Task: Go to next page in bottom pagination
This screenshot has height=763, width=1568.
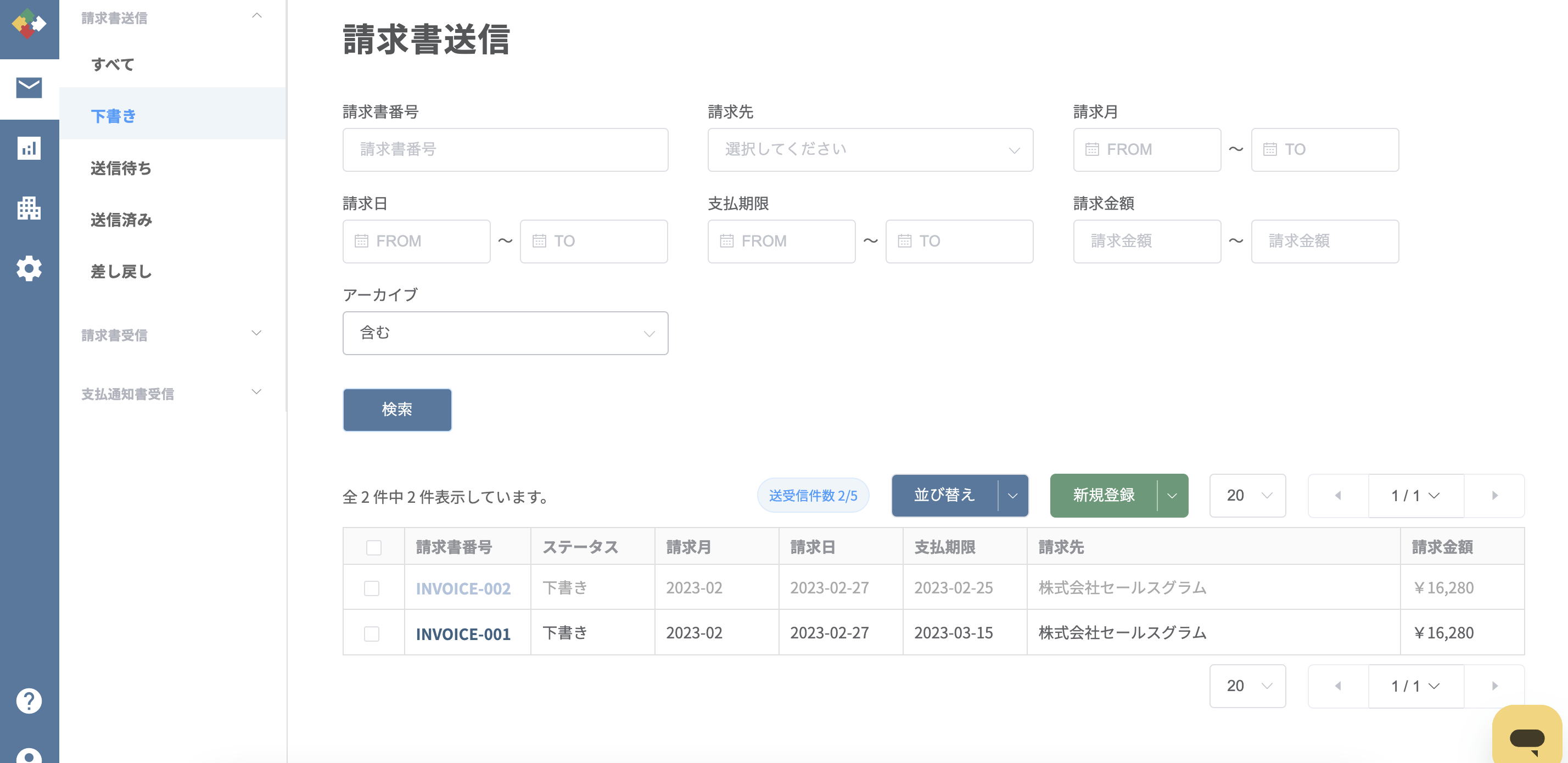Action: pyautogui.click(x=1494, y=686)
